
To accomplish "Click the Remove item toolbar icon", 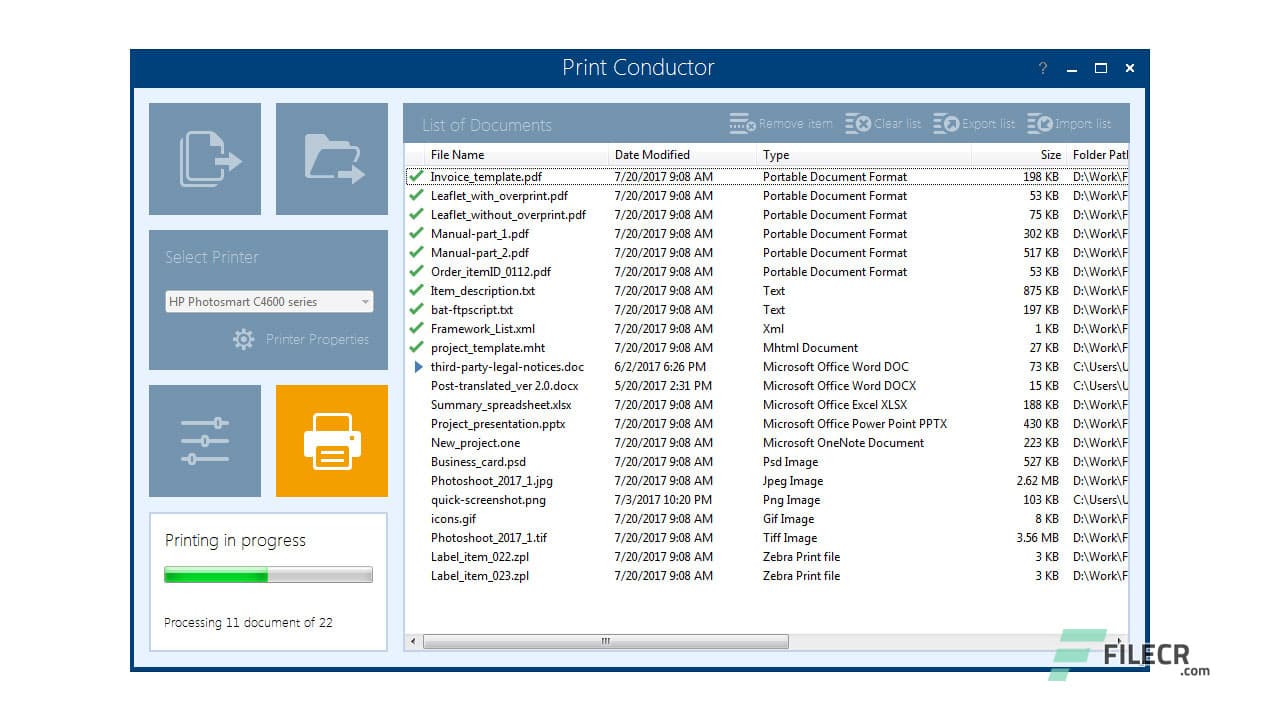I will click(x=742, y=123).
